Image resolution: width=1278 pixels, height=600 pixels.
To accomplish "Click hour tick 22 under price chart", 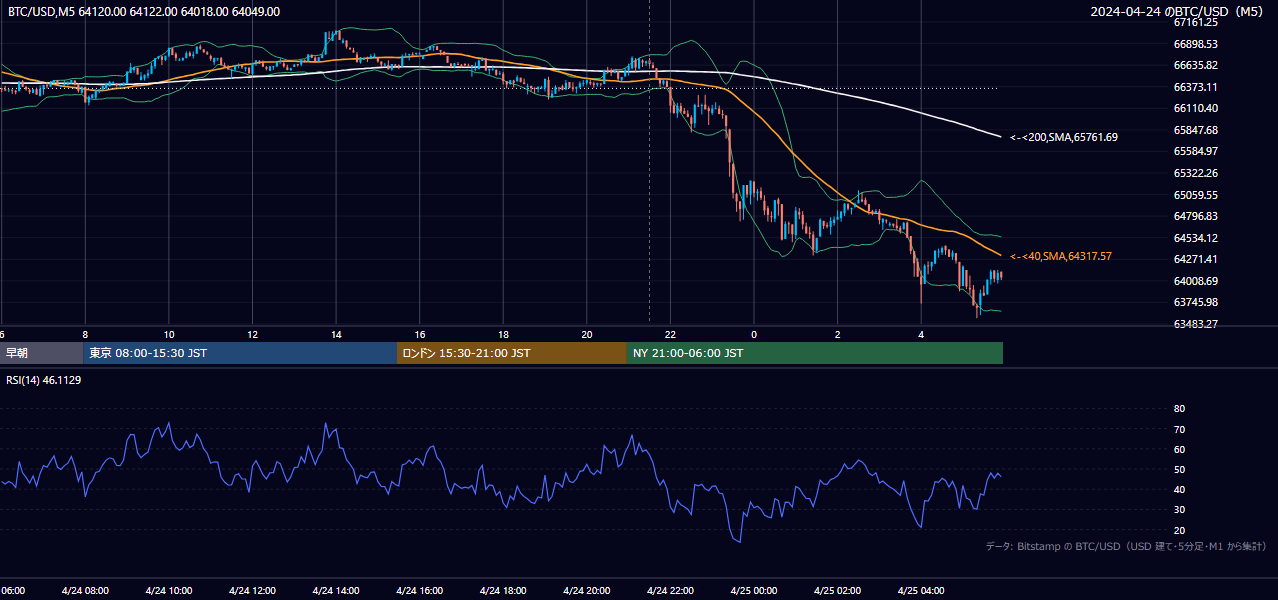I will (670, 334).
